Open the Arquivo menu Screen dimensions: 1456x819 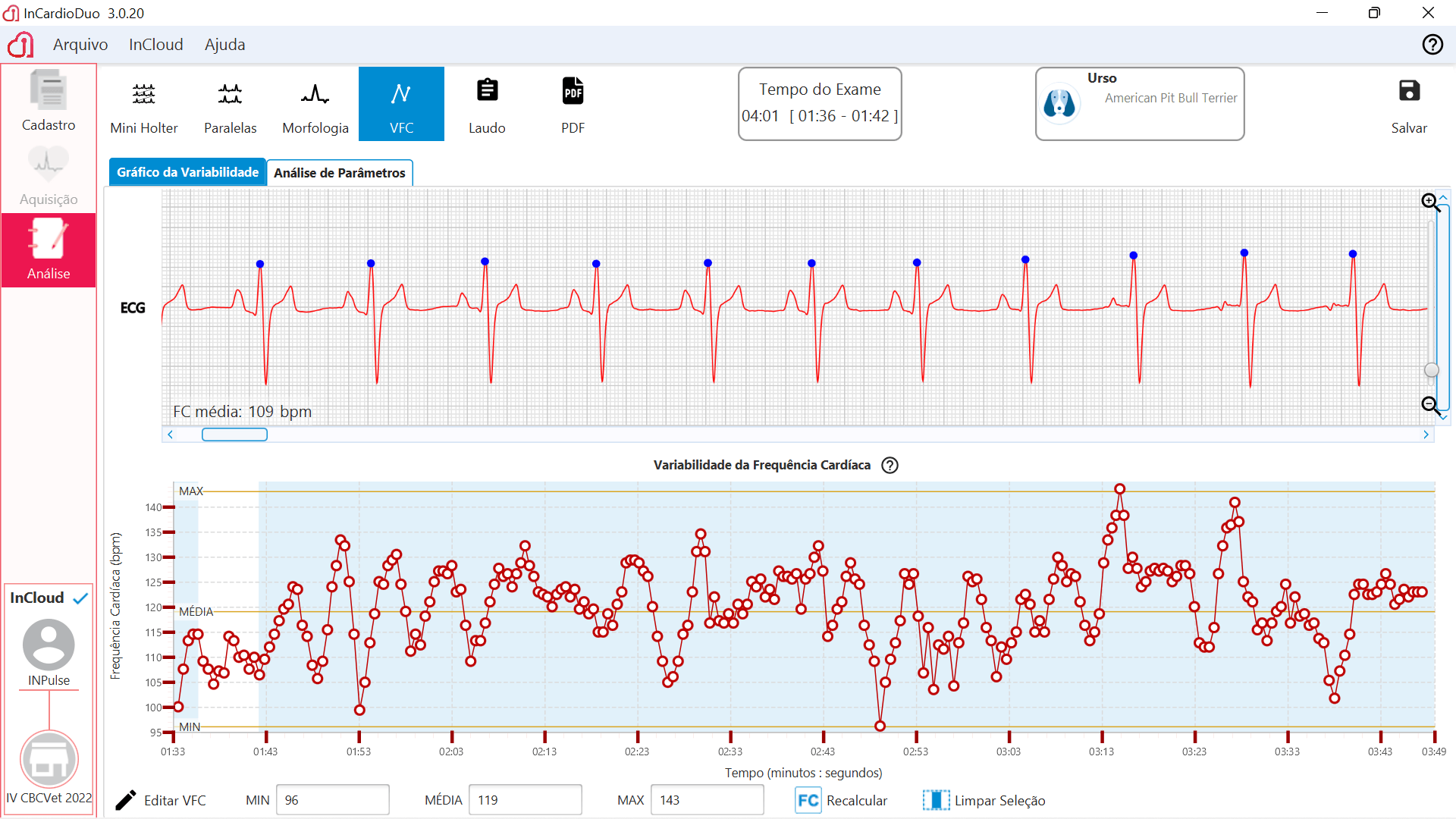tap(80, 45)
